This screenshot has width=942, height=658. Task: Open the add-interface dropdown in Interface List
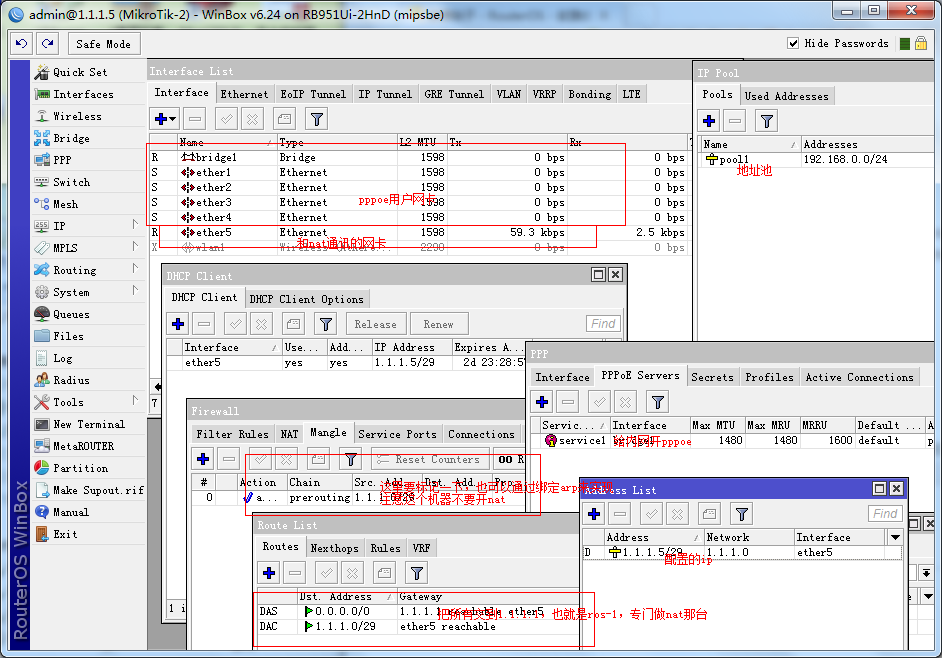tap(165, 119)
